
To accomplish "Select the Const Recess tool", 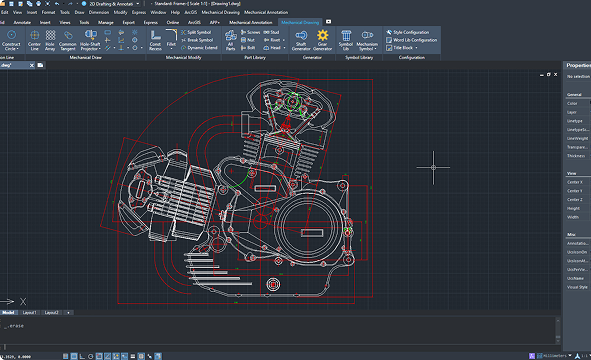I will (155, 40).
